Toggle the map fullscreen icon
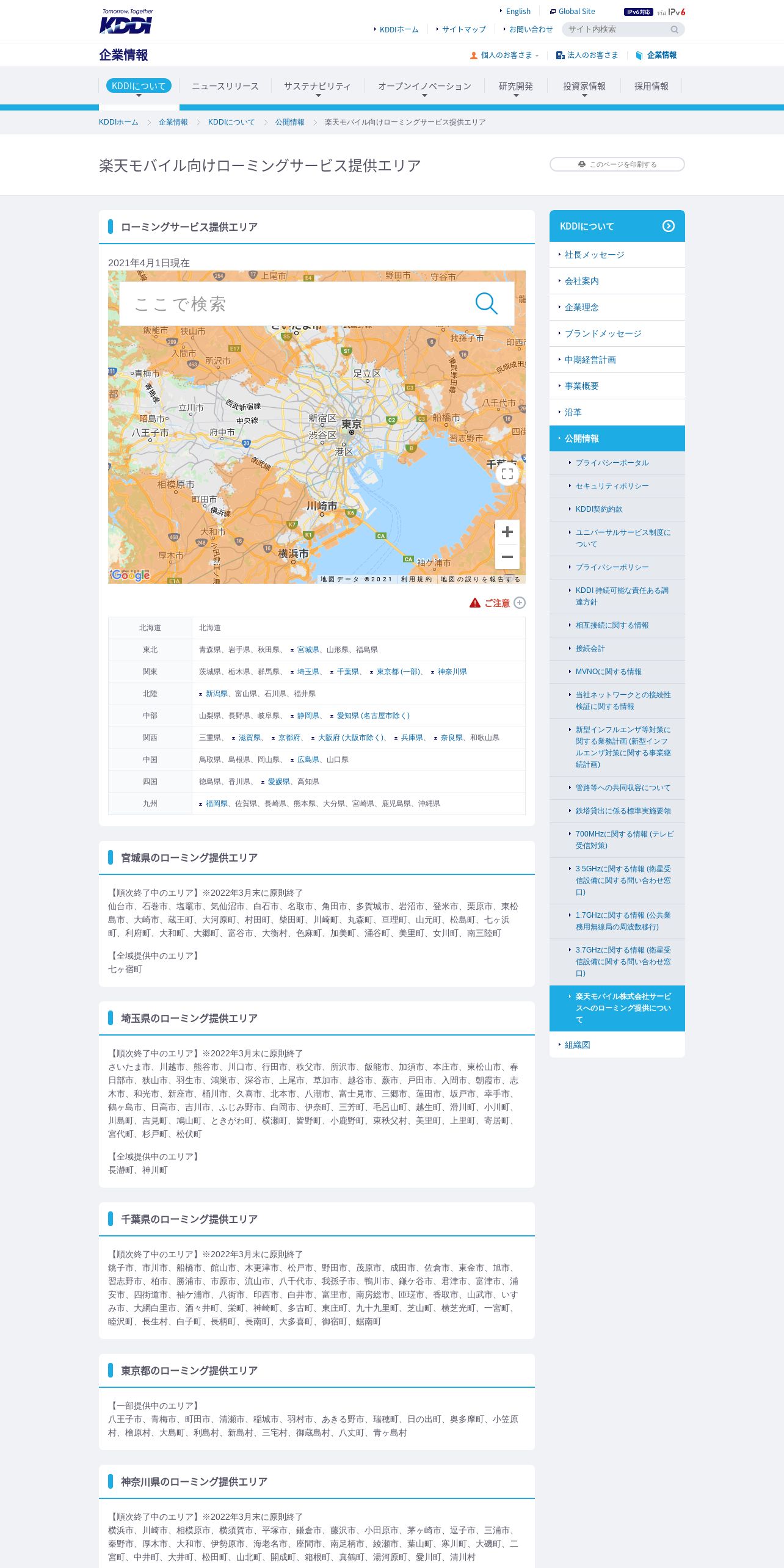 coord(507,474)
